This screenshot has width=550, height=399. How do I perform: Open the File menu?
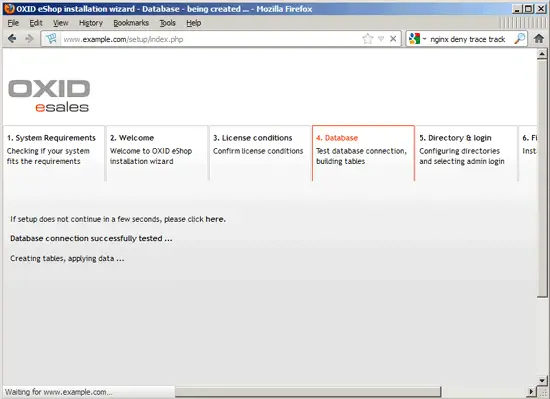click(13, 23)
